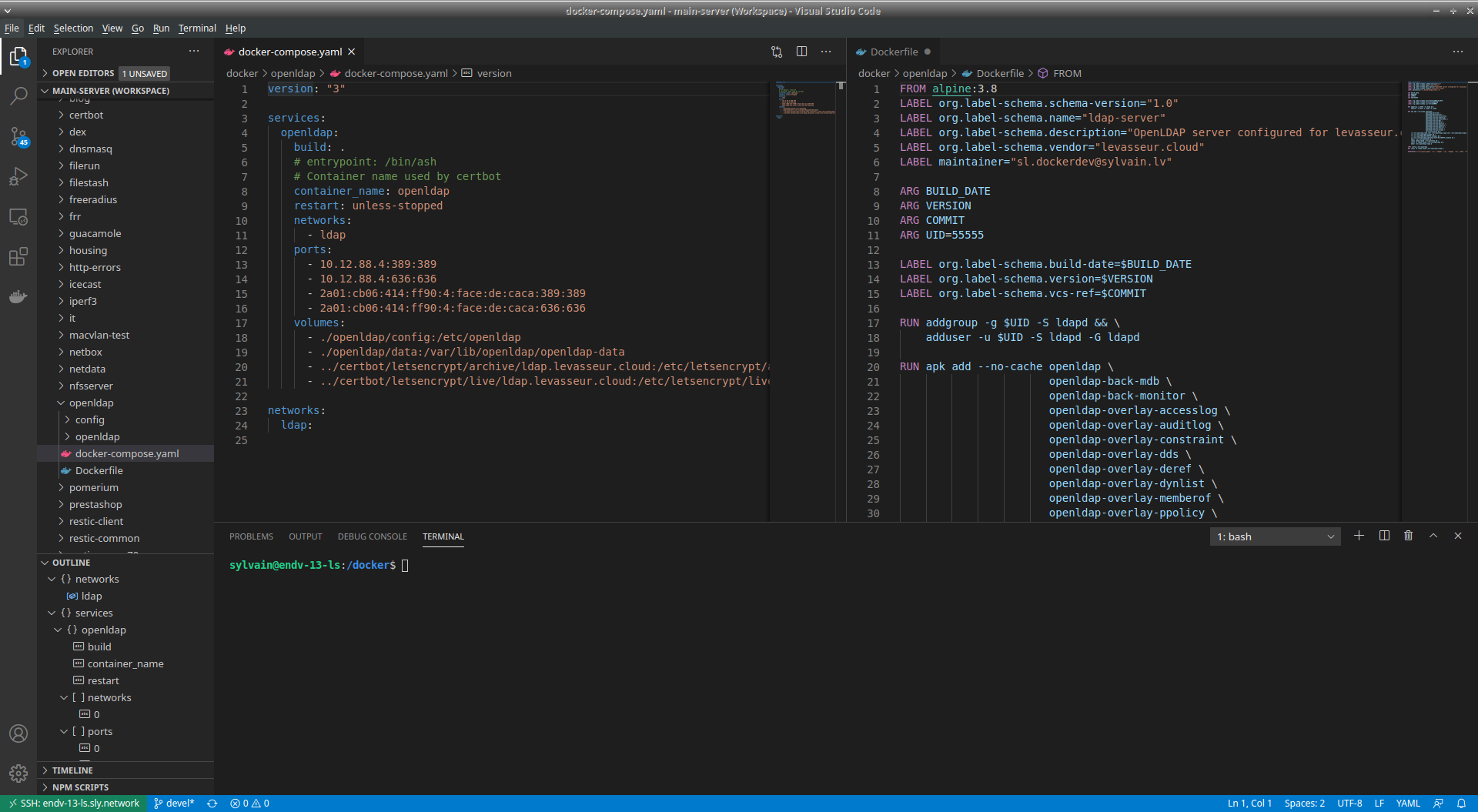Image resolution: width=1478 pixels, height=812 pixels.
Task: Open the bash terminal selector dropdown
Action: (1275, 536)
